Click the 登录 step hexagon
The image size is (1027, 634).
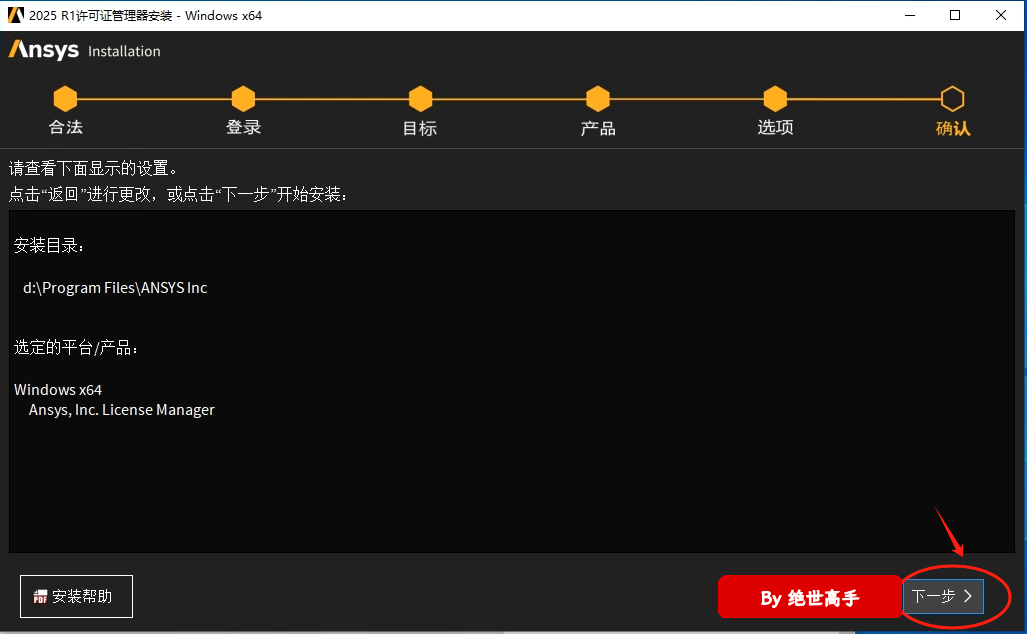243,99
